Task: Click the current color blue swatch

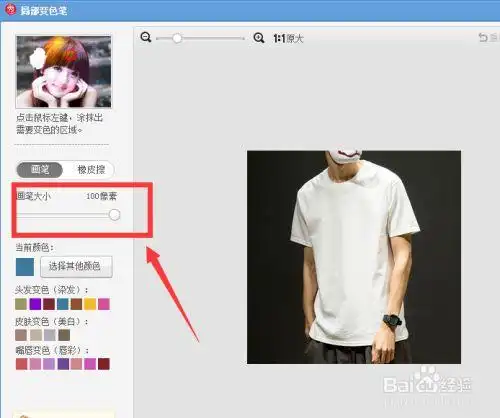Action: [x=25, y=267]
